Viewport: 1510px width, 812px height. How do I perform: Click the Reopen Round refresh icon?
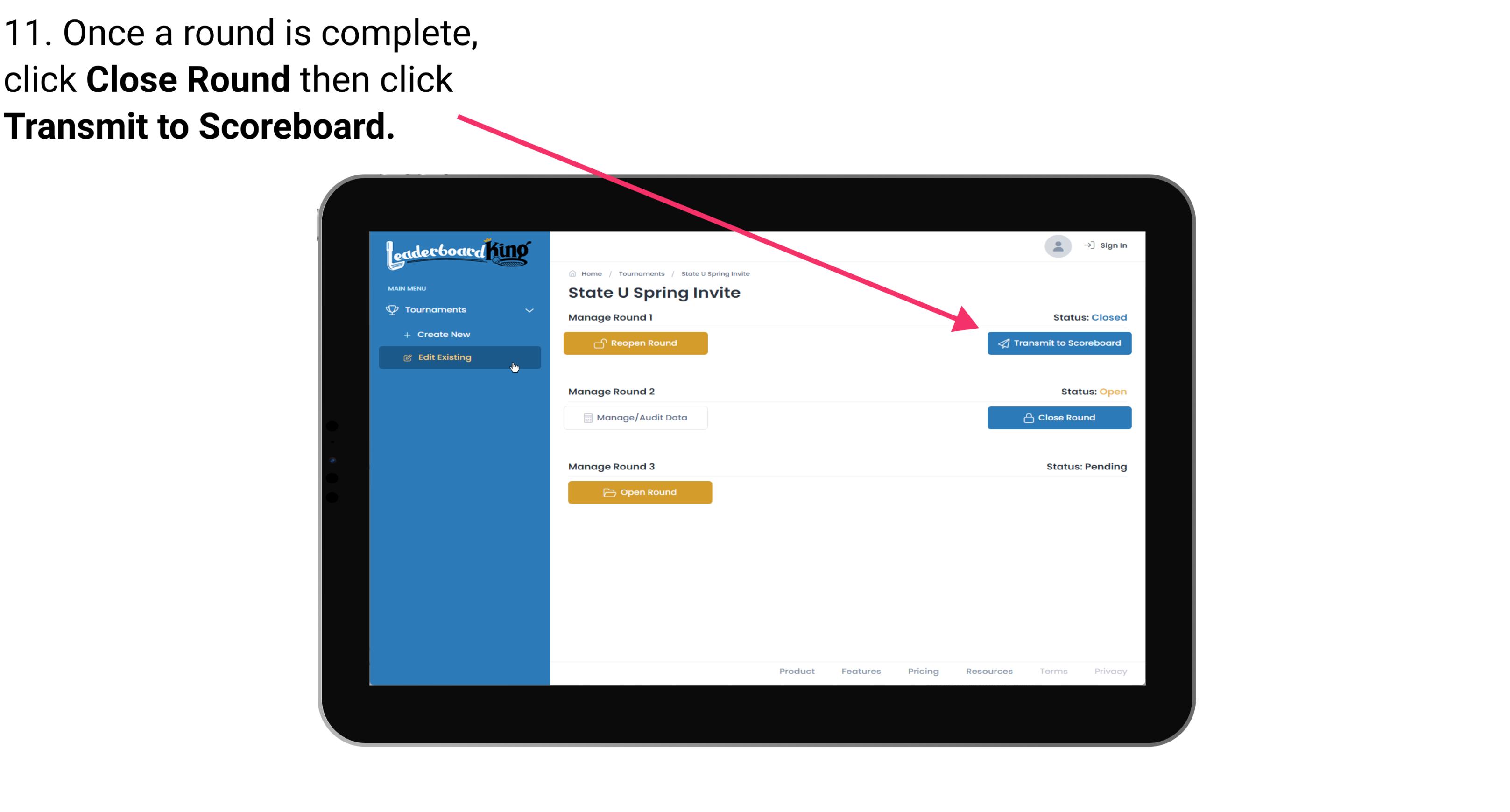599,343
